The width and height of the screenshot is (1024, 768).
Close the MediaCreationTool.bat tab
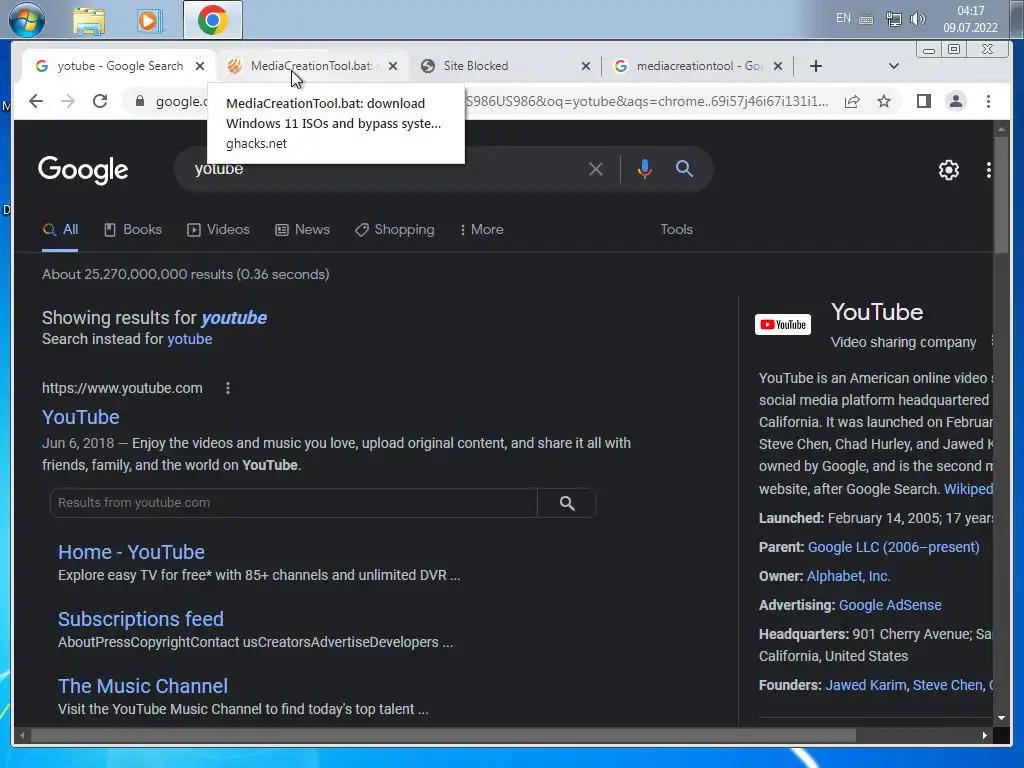[392, 66]
